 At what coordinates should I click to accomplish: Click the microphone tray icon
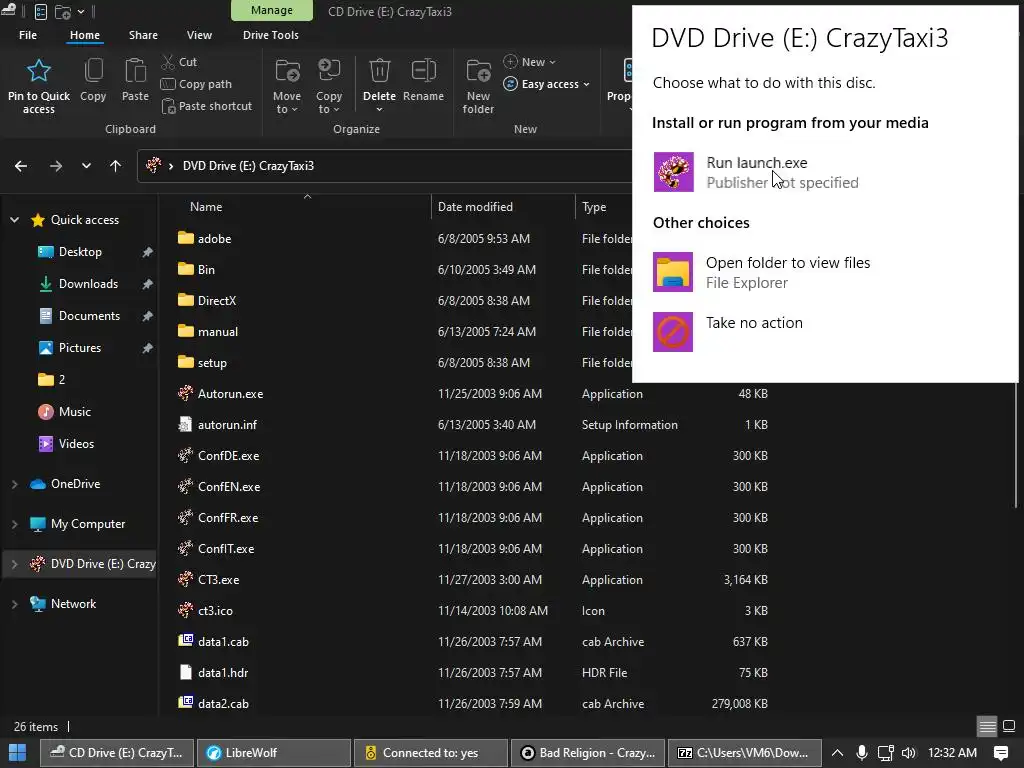coord(861,753)
